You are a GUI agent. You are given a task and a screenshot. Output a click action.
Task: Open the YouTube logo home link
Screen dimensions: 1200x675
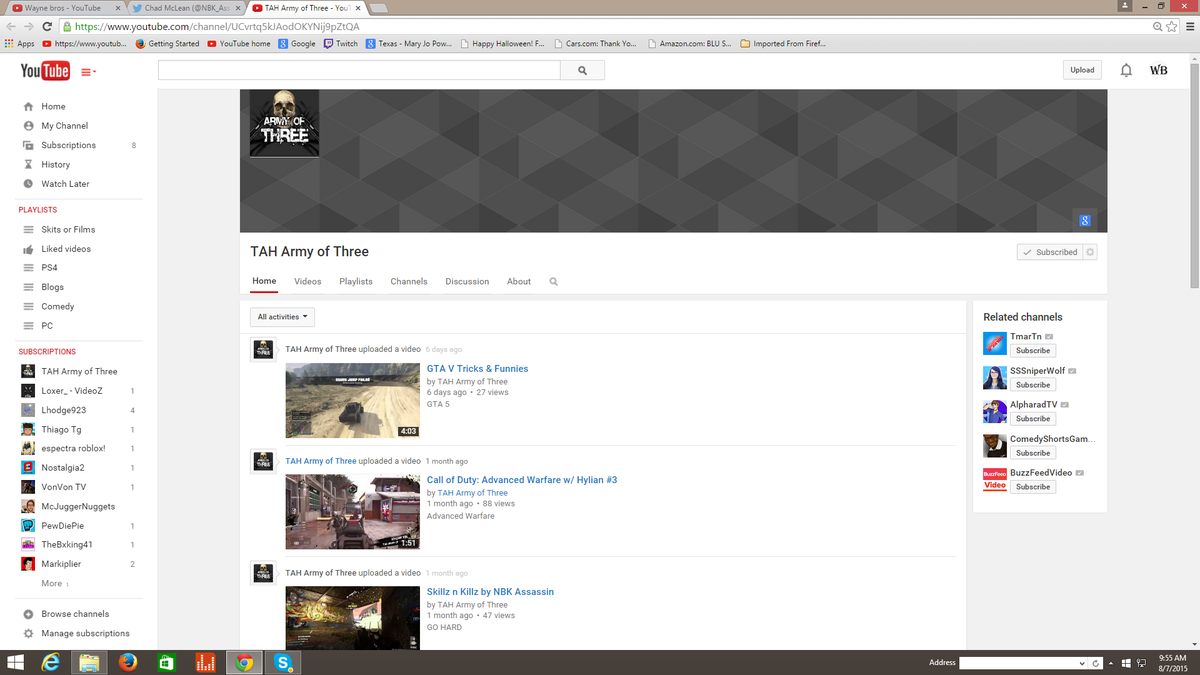click(45, 71)
